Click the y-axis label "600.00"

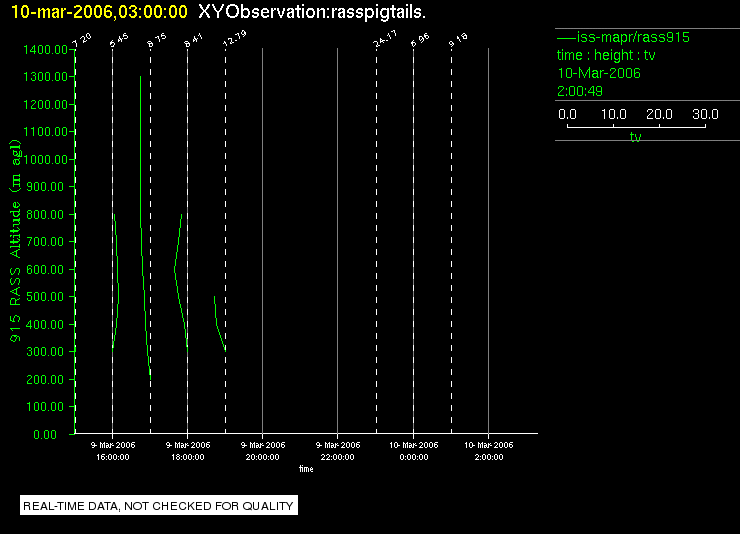(45, 269)
